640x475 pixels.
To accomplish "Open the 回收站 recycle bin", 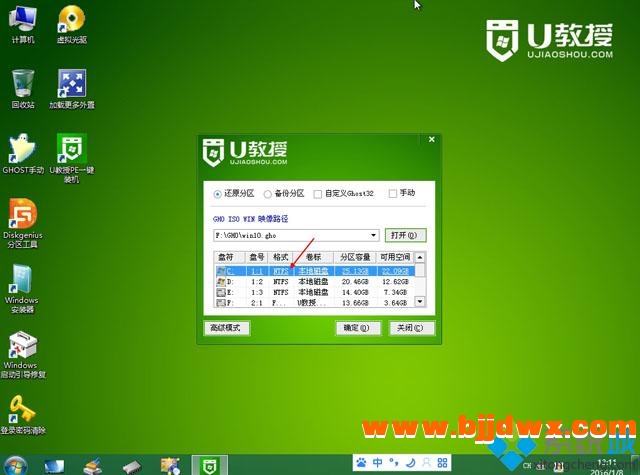I will [23, 89].
